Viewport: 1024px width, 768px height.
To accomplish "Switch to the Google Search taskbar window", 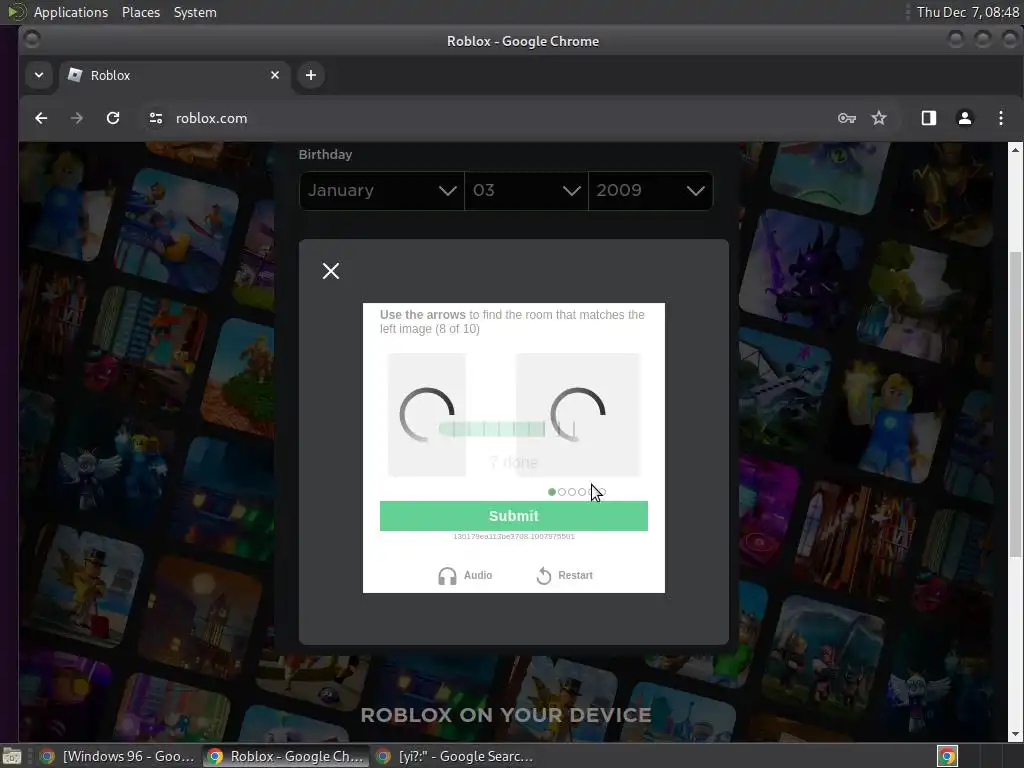I will [x=455, y=756].
